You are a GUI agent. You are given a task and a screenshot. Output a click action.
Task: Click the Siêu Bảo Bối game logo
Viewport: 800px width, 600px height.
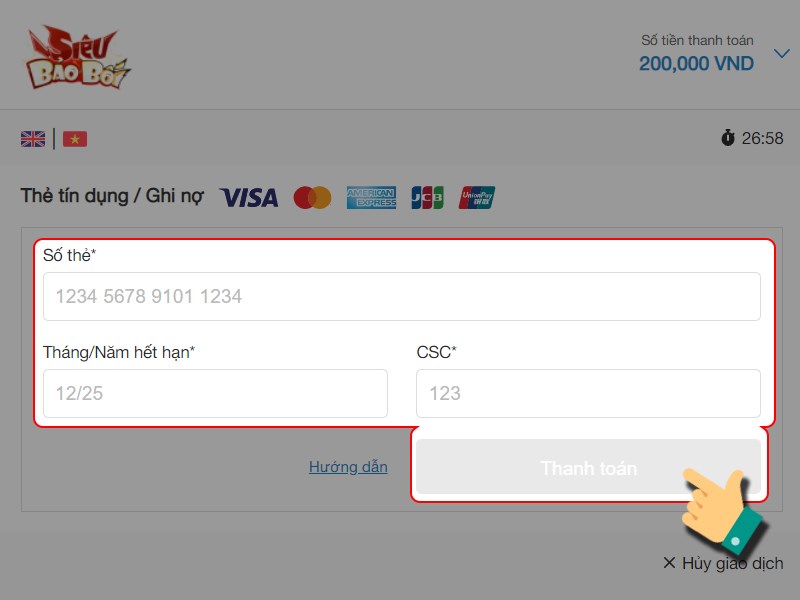pos(78,57)
